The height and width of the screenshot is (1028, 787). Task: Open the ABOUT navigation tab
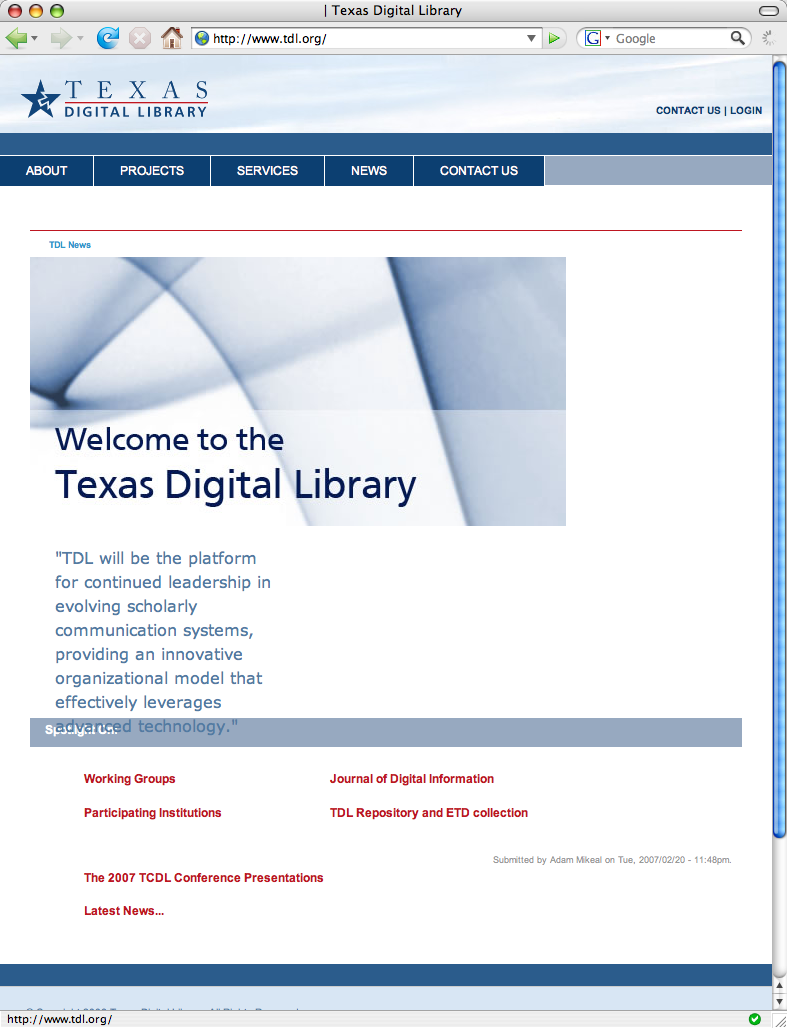coord(47,170)
